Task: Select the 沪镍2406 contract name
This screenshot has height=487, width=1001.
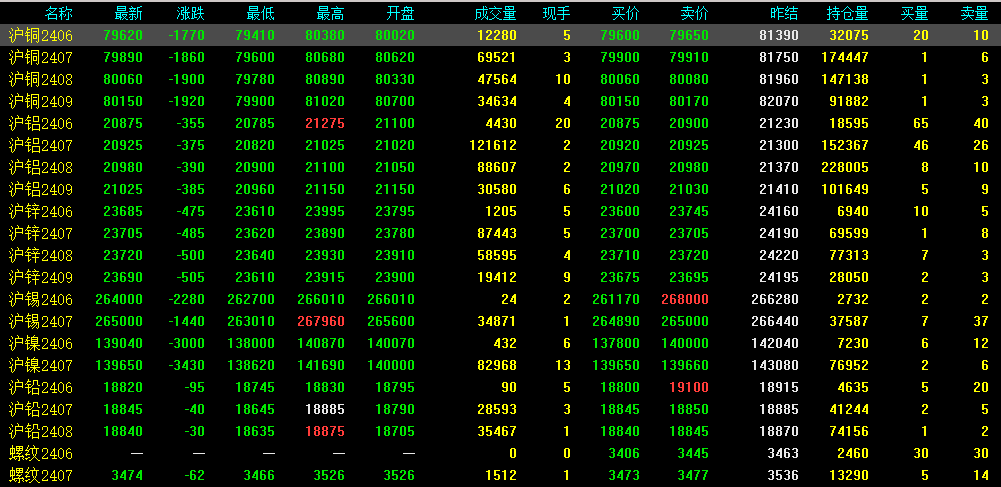Action: (40, 343)
